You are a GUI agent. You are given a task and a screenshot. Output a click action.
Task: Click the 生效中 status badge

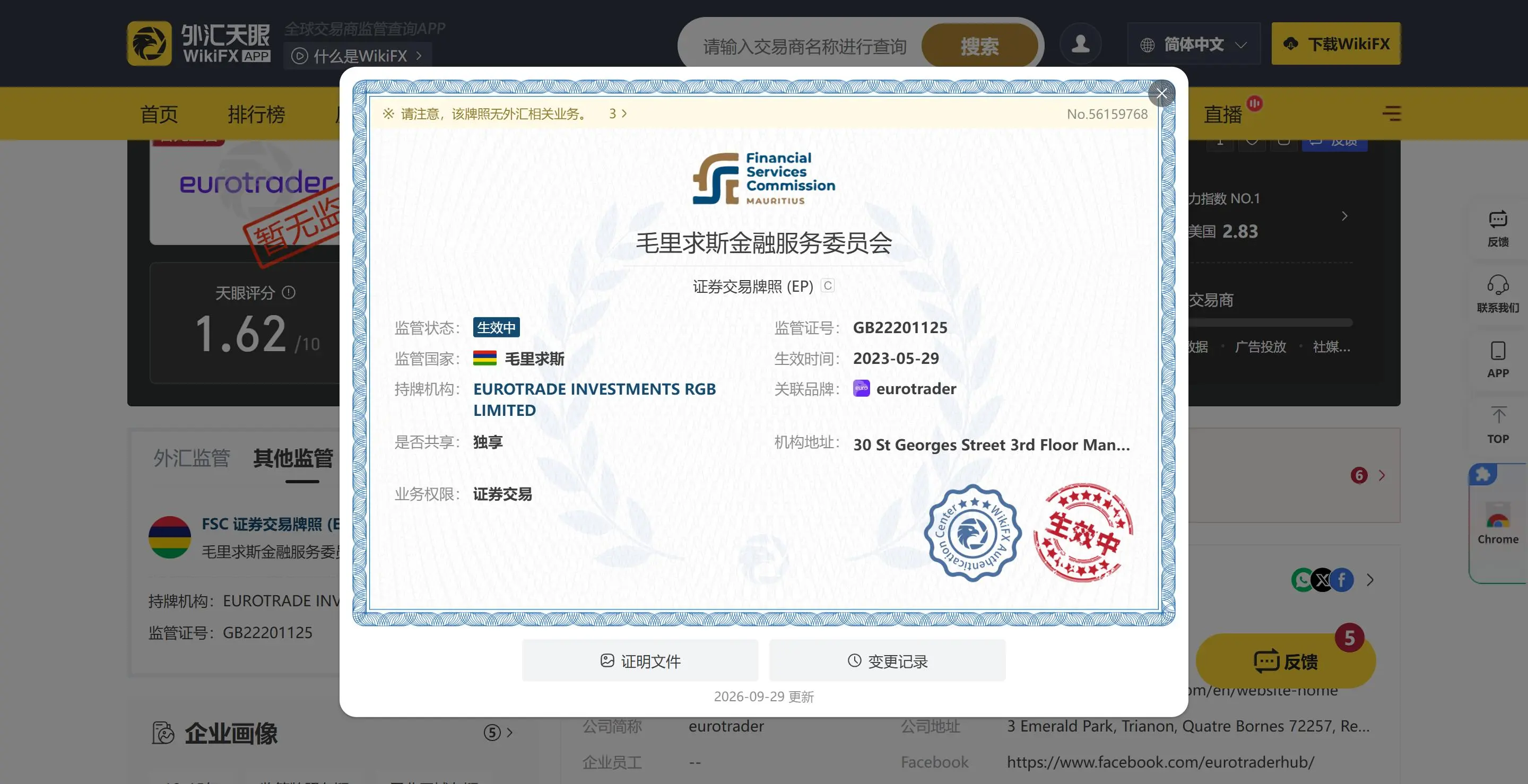click(x=496, y=327)
